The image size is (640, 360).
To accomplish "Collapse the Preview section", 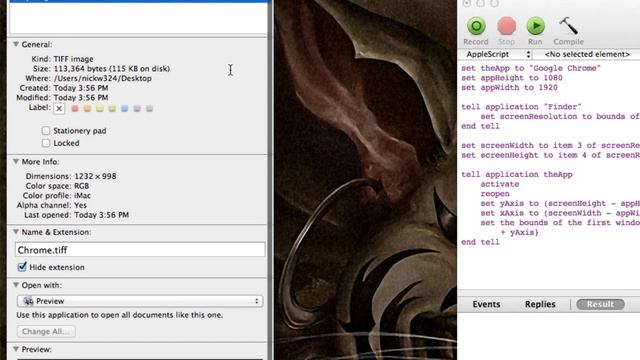I will pos(16,349).
